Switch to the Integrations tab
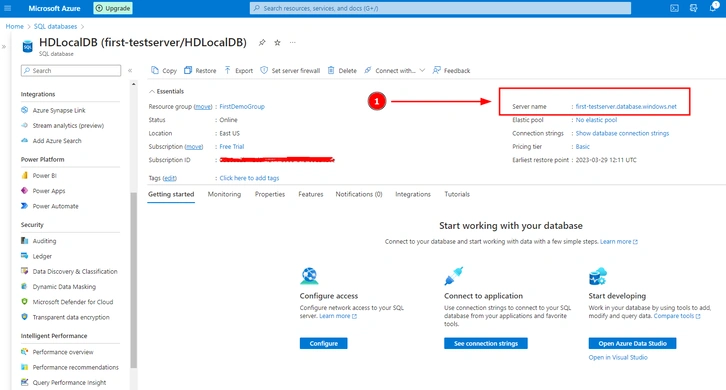The height and width of the screenshot is (390, 726). pyautogui.click(x=413, y=194)
